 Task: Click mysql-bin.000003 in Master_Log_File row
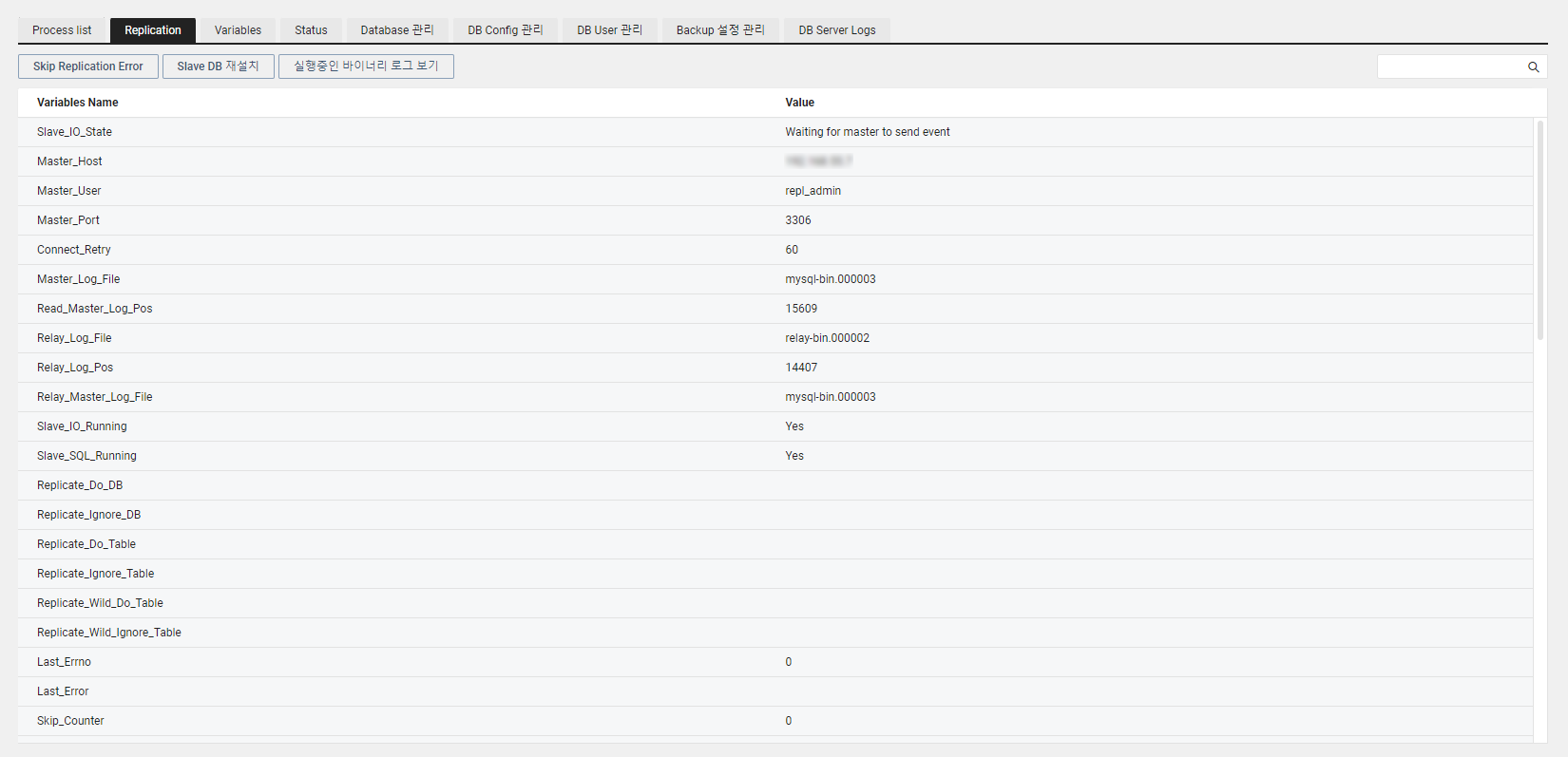[x=831, y=279]
